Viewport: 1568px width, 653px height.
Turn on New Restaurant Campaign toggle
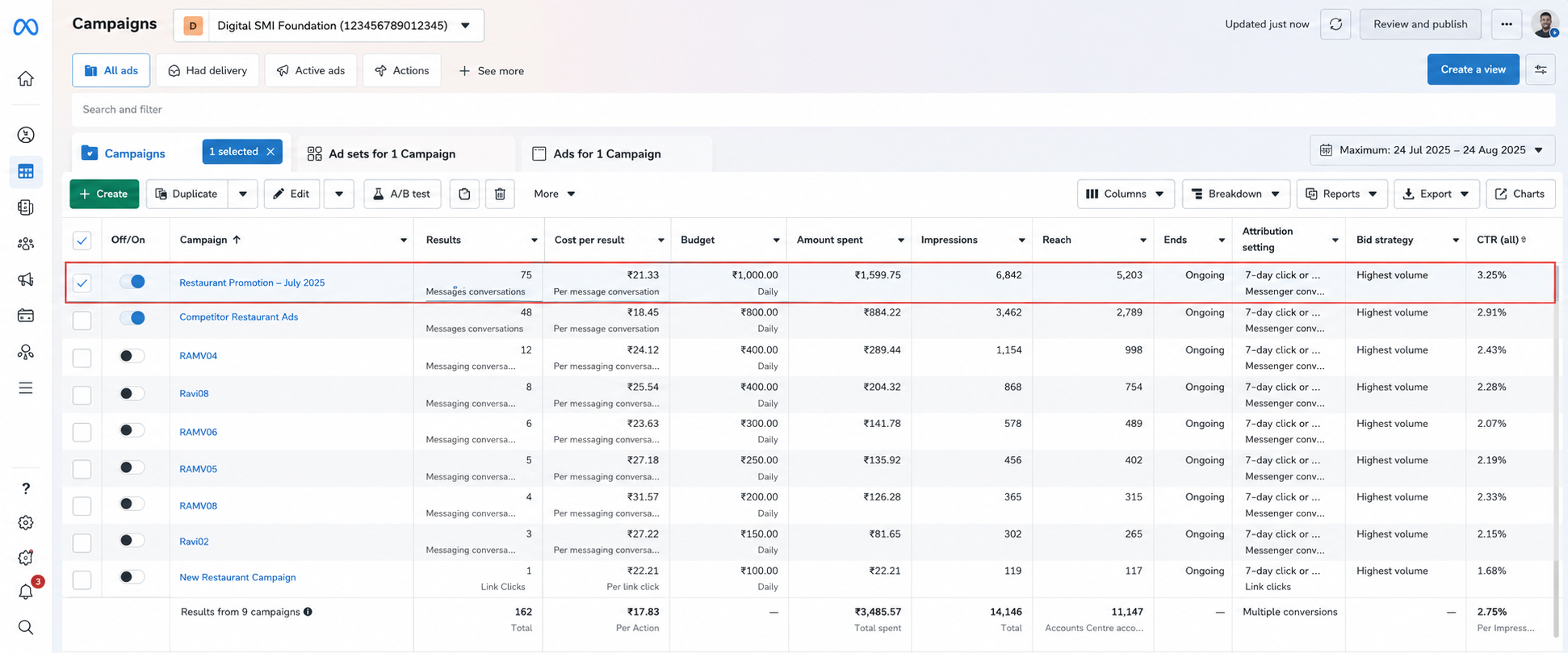click(132, 576)
